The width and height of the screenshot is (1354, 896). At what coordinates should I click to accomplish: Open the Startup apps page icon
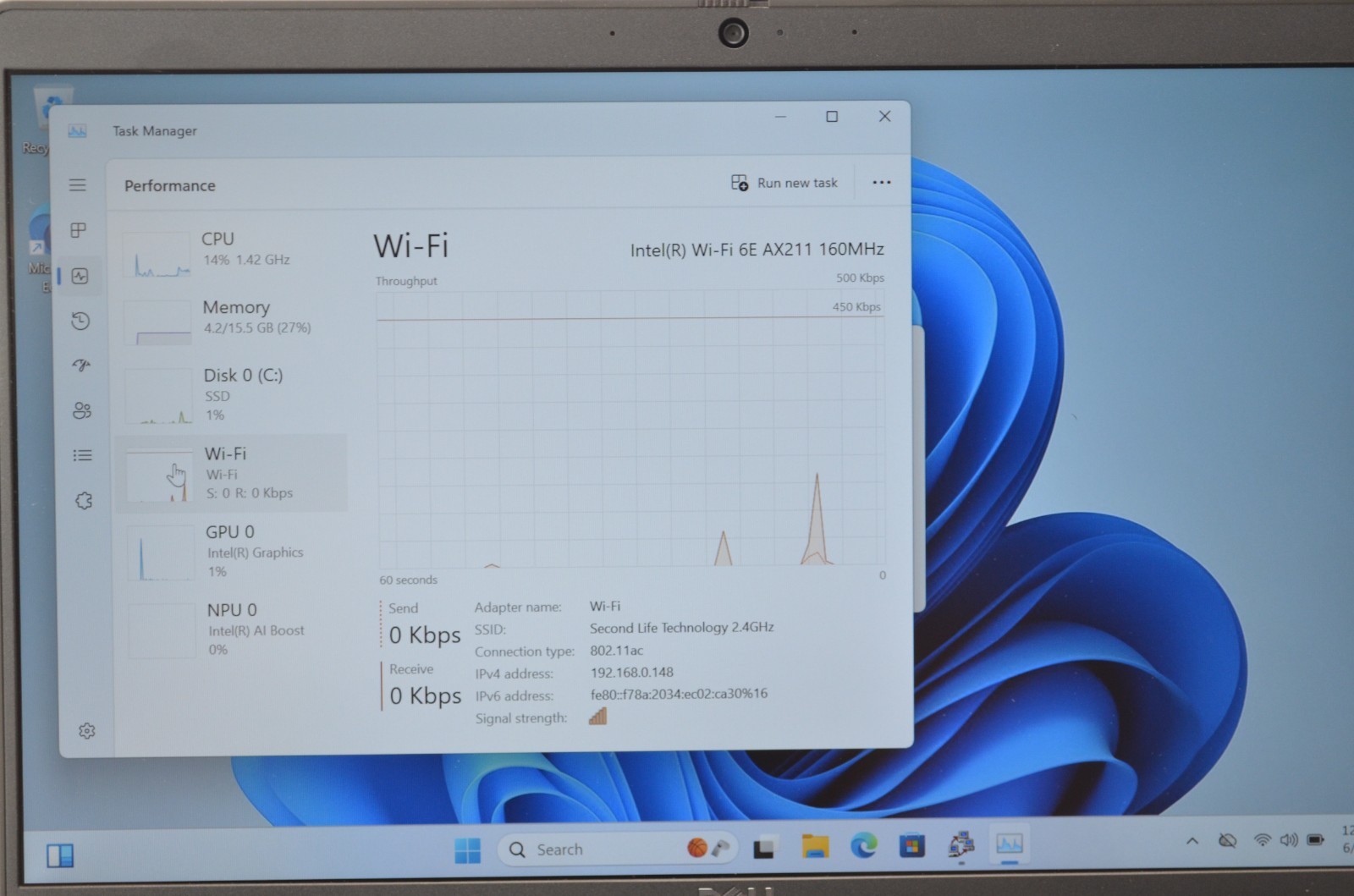(81, 366)
